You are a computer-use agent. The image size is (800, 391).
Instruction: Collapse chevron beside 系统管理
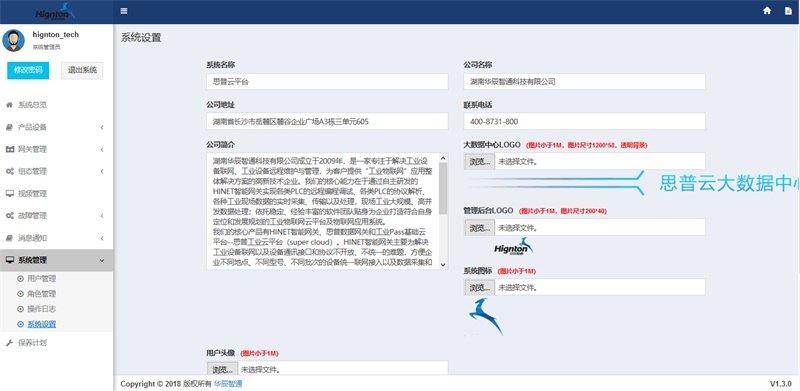point(102,260)
